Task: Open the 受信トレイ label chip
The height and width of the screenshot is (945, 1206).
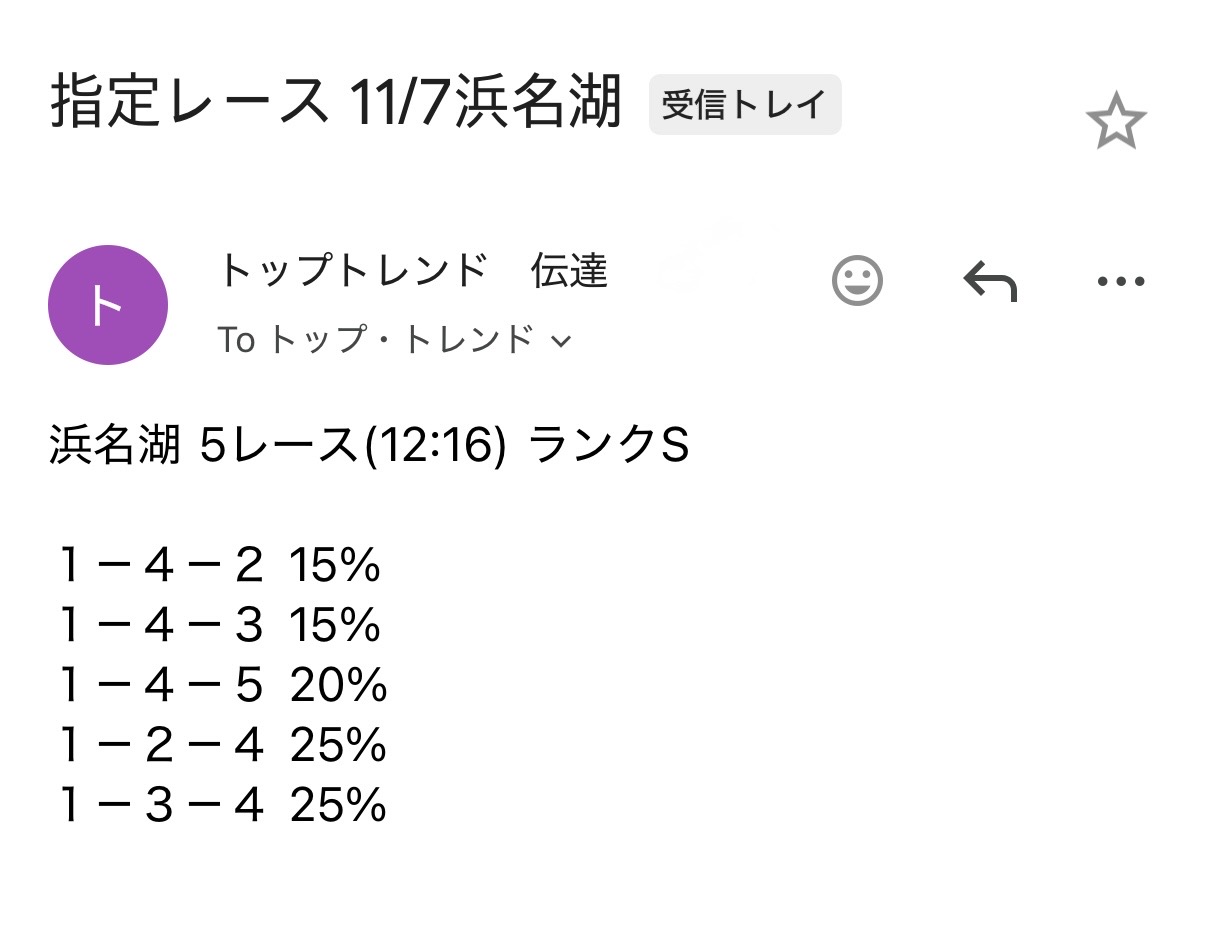Action: [745, 105]
